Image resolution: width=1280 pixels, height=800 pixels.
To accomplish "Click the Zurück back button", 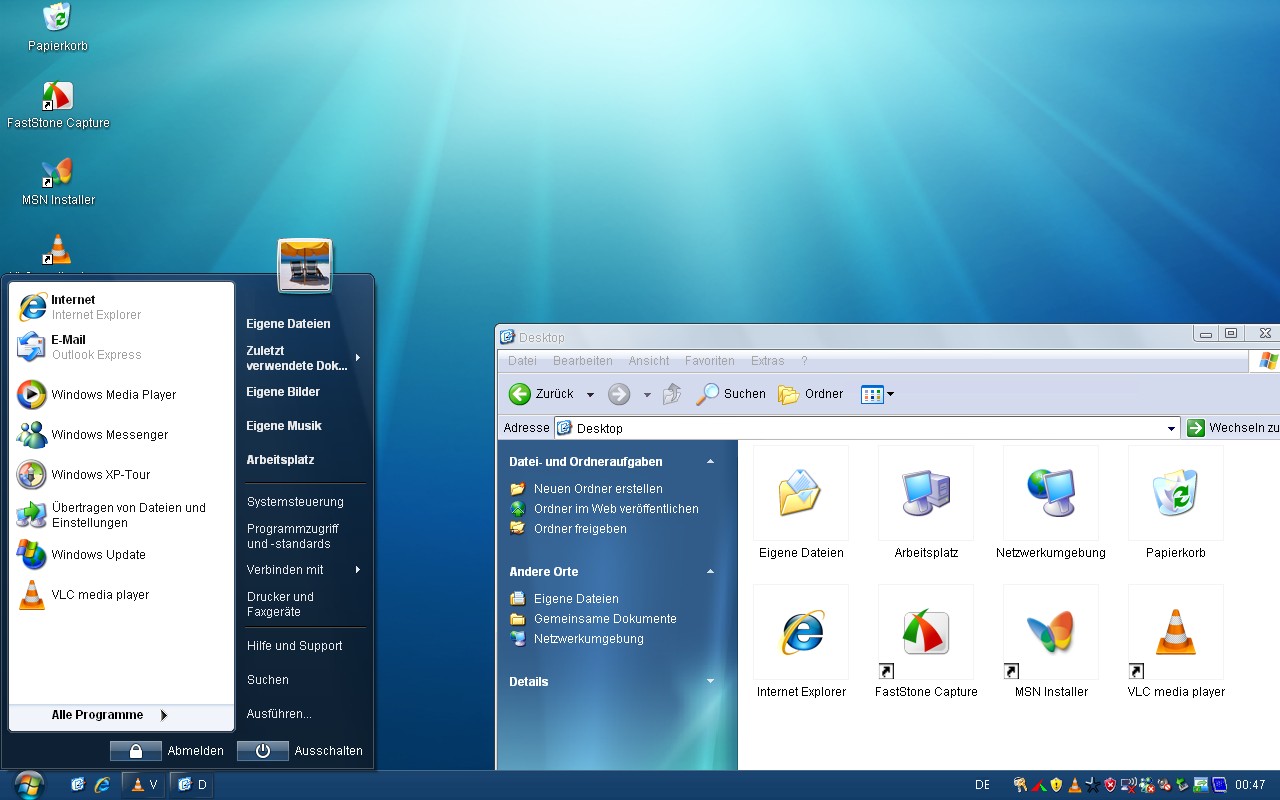I will (541, 394).
